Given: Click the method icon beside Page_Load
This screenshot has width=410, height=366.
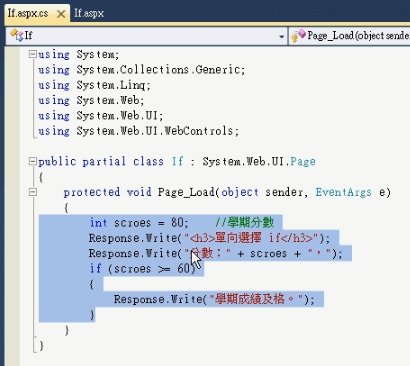Looking at the screenshot, I should [298, 36].
